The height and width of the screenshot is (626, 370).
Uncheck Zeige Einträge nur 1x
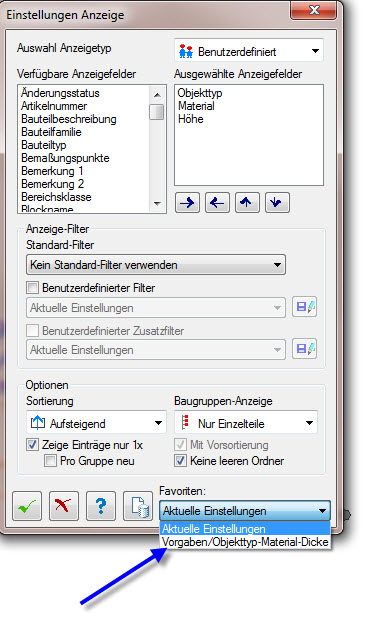32,444
